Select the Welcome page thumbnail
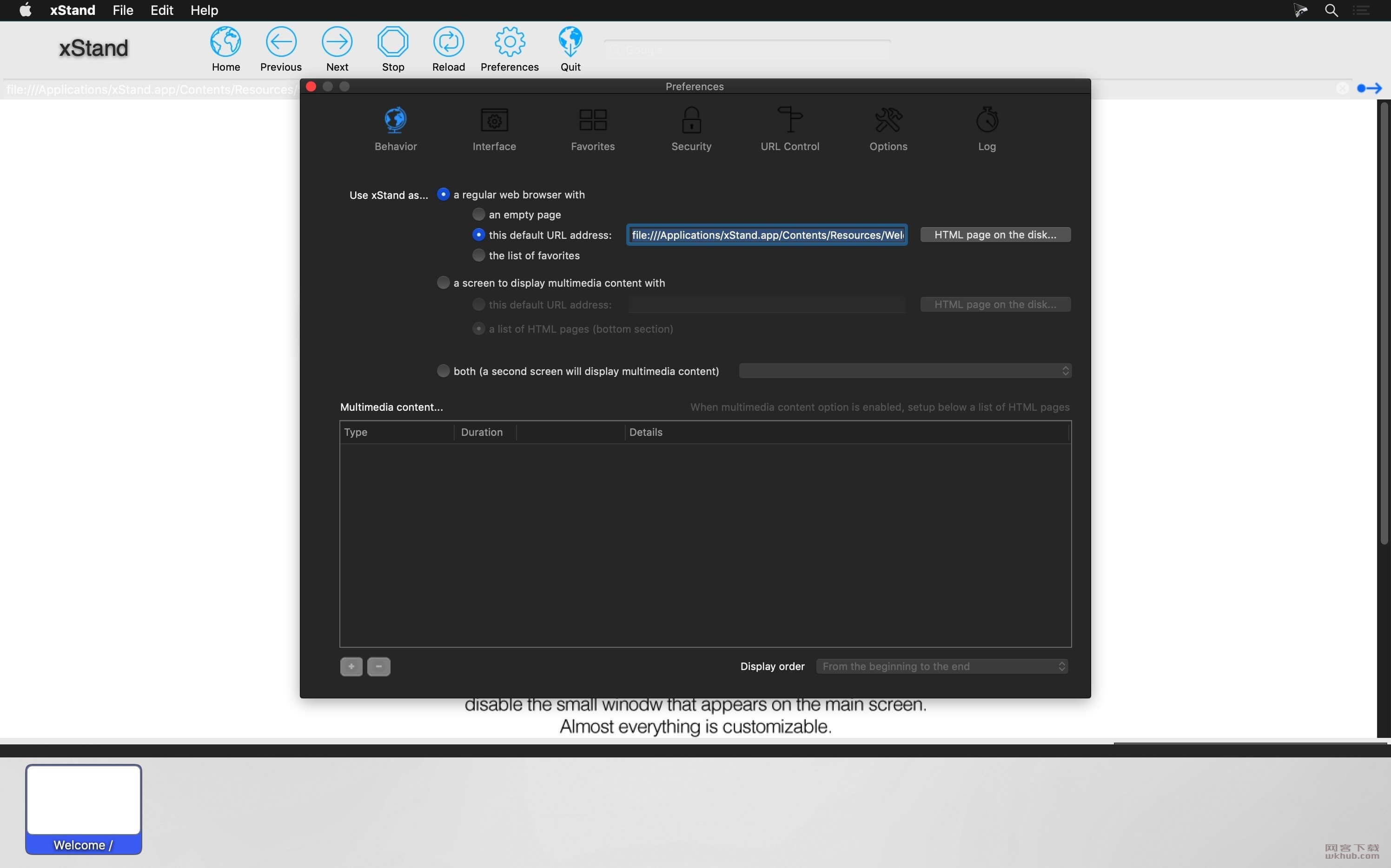Viewport: 1391px width, 868px height. point(83,809)
